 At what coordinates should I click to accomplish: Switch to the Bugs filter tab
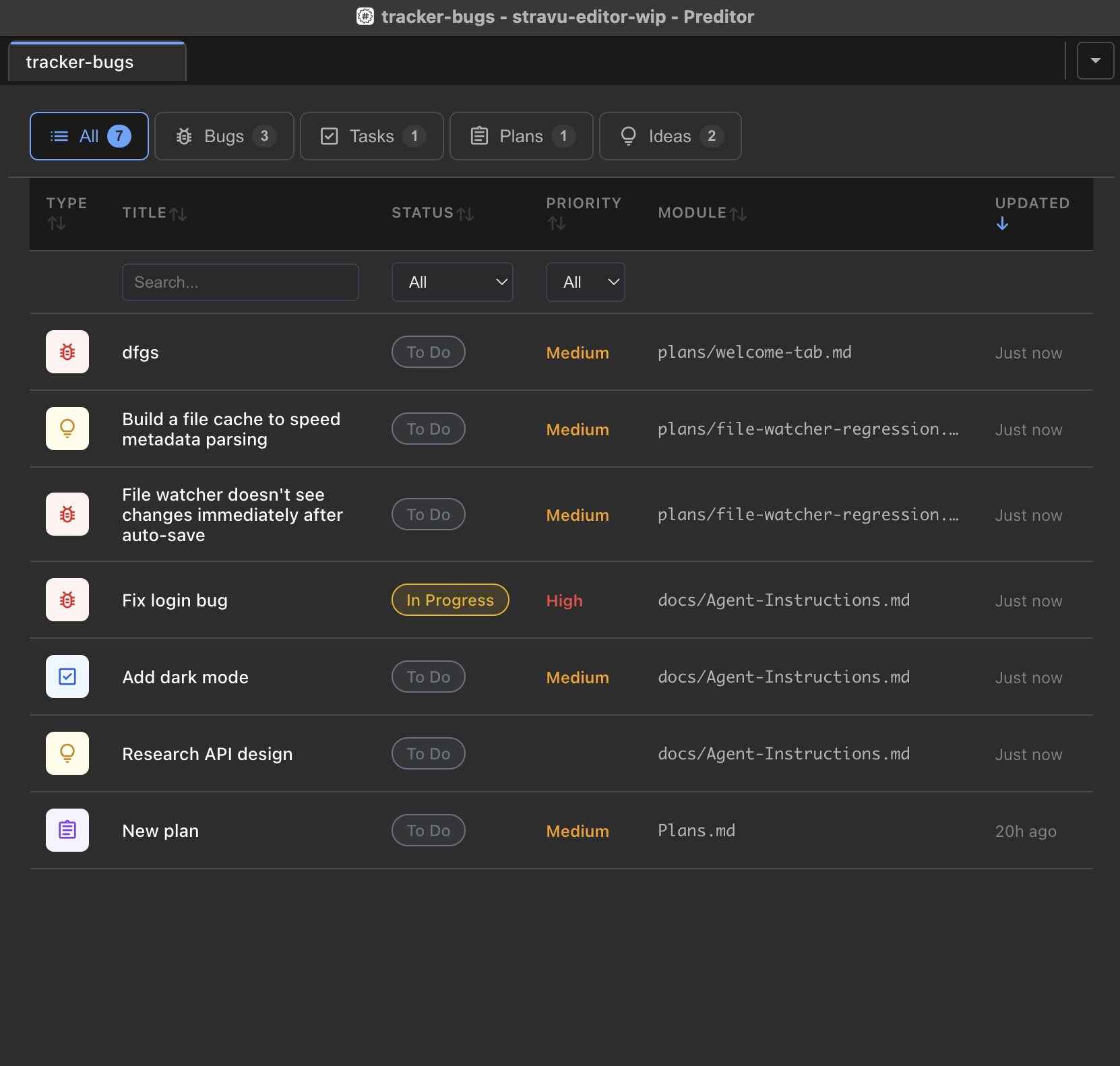[224, 136]
